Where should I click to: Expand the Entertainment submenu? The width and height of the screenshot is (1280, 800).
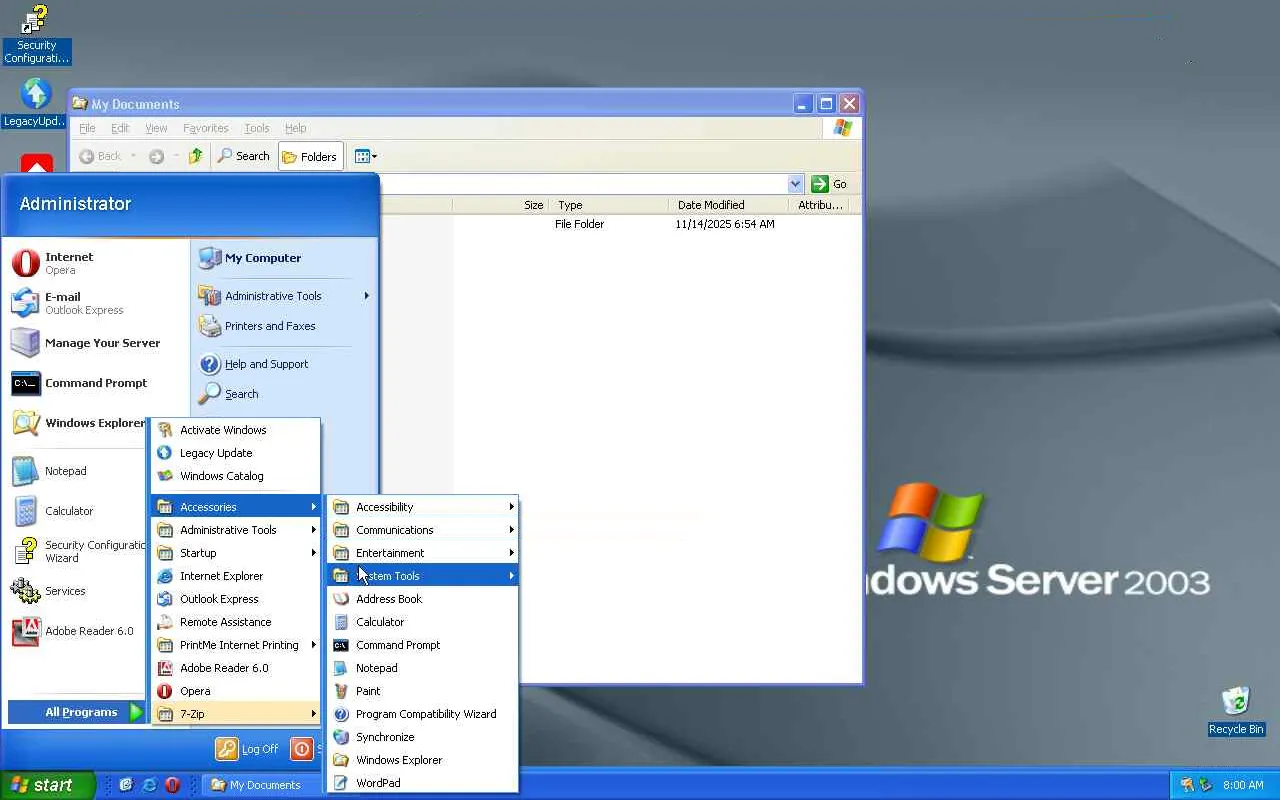[x=423, y=553]
